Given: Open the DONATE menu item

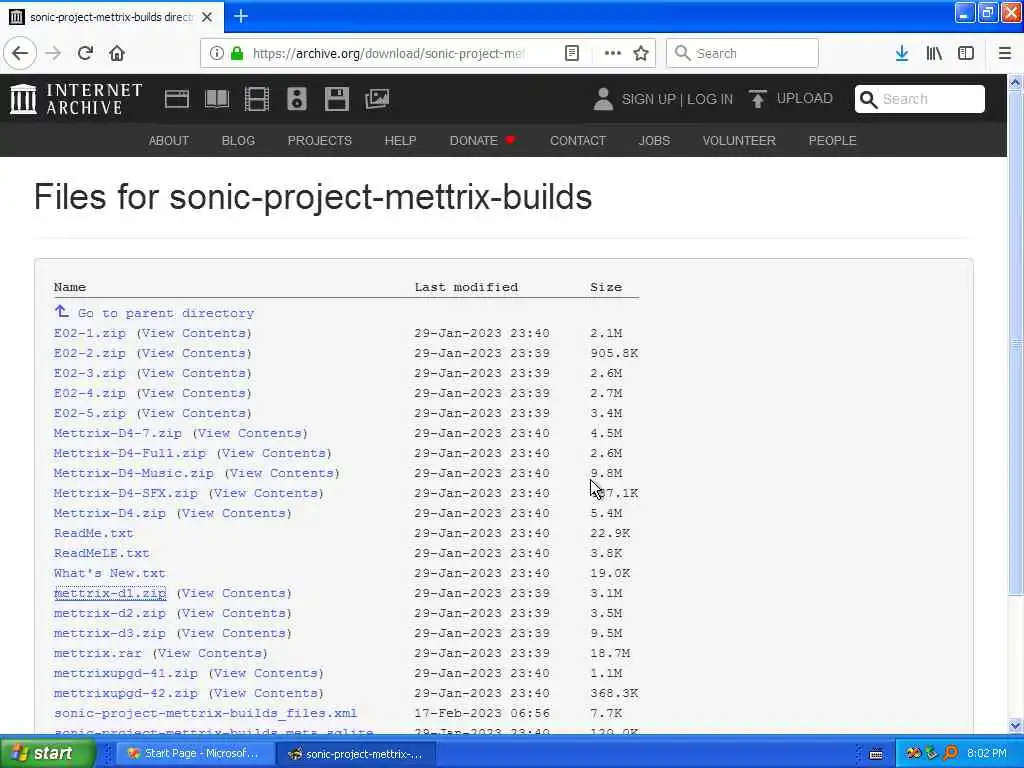Looking at the screenshot, I should point(482,140).
